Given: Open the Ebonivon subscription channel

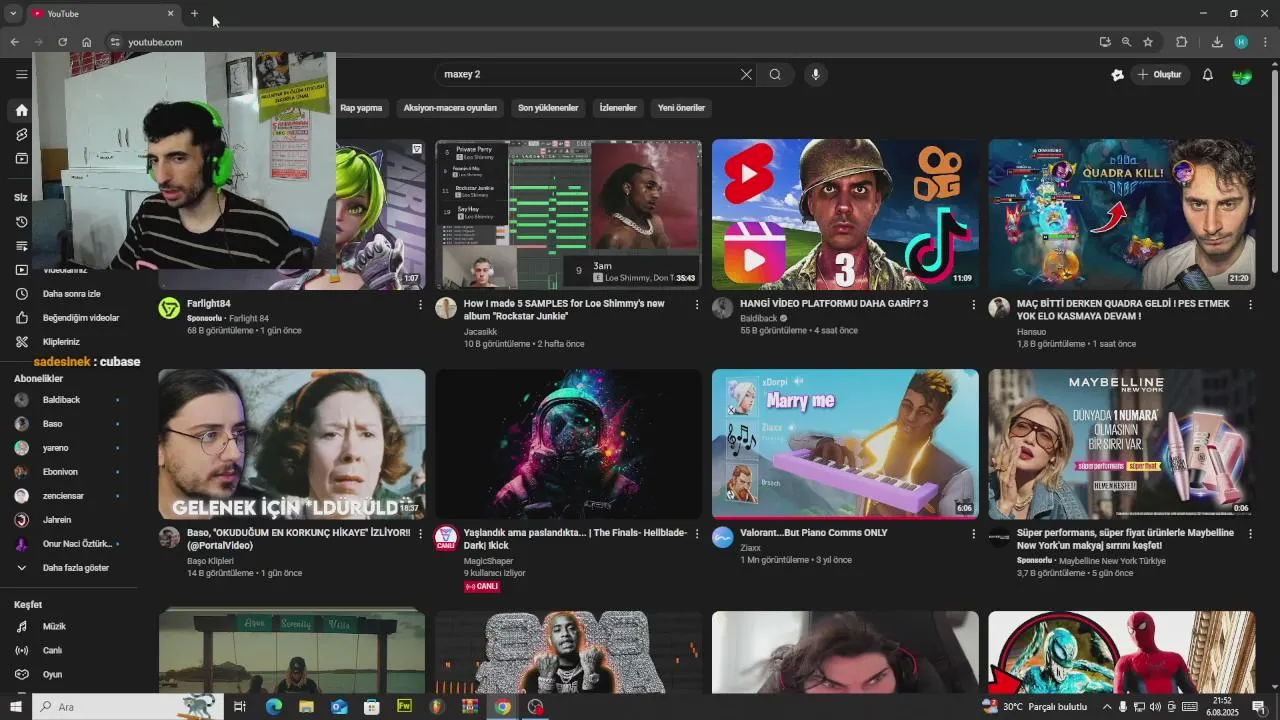Looking at the screenshot, I should [60, 472].
